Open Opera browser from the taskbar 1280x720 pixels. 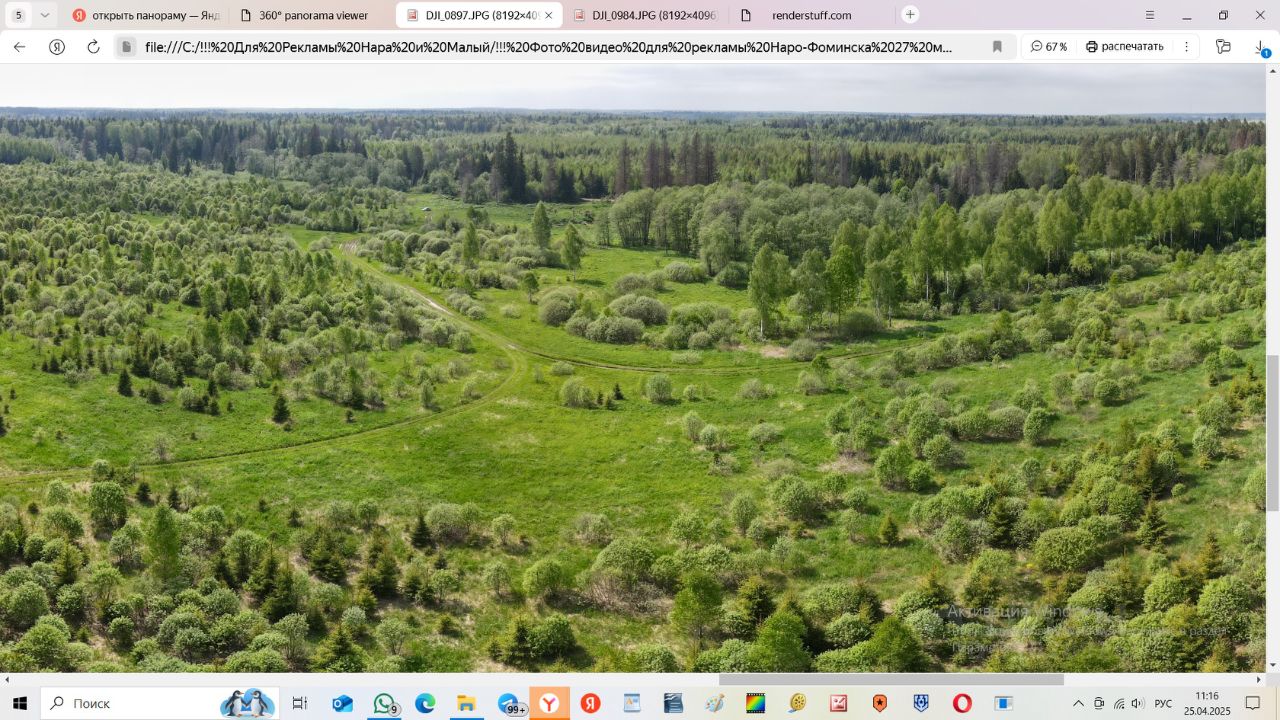[962, 703]
